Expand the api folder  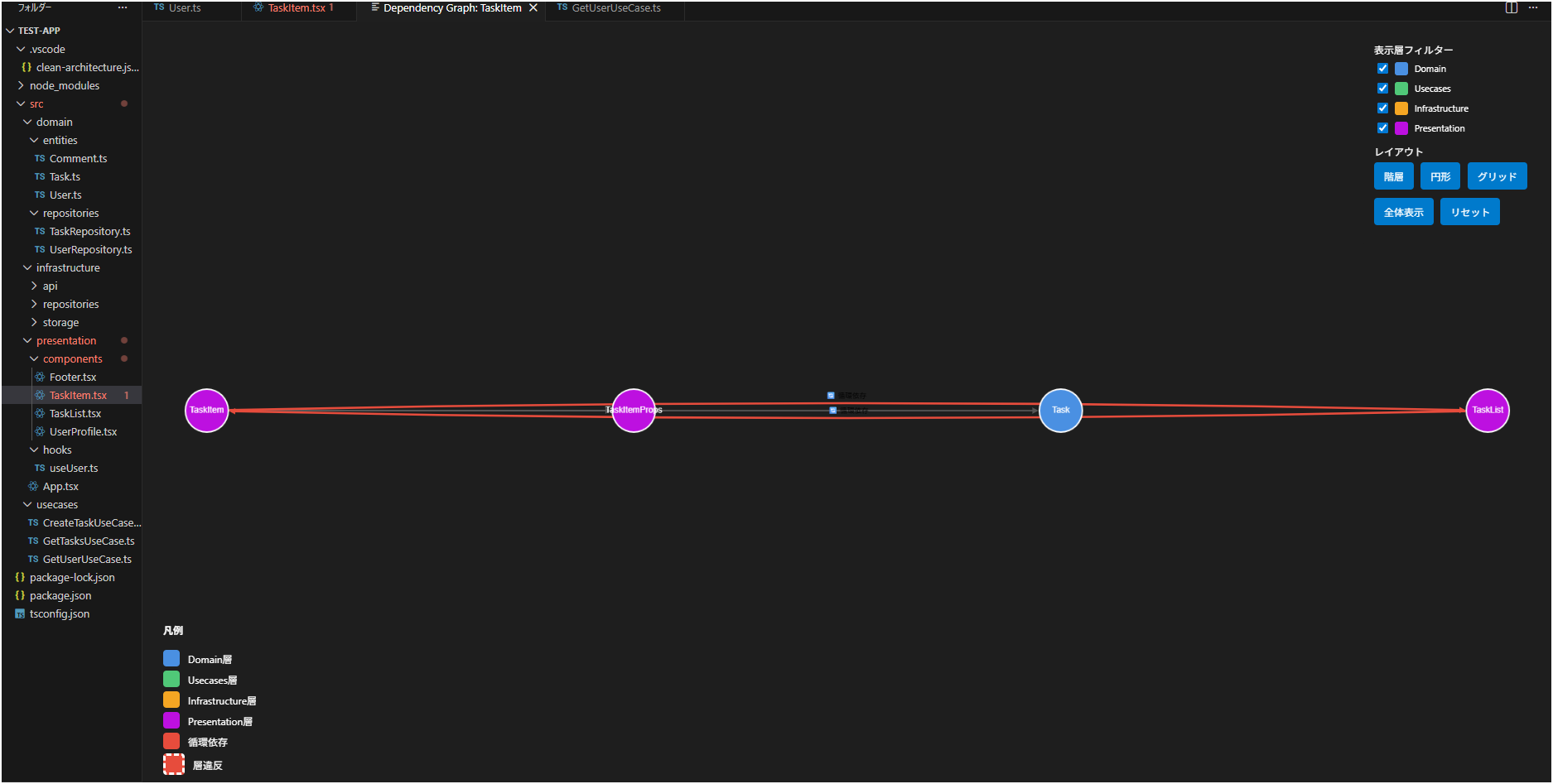coord(34,286)
